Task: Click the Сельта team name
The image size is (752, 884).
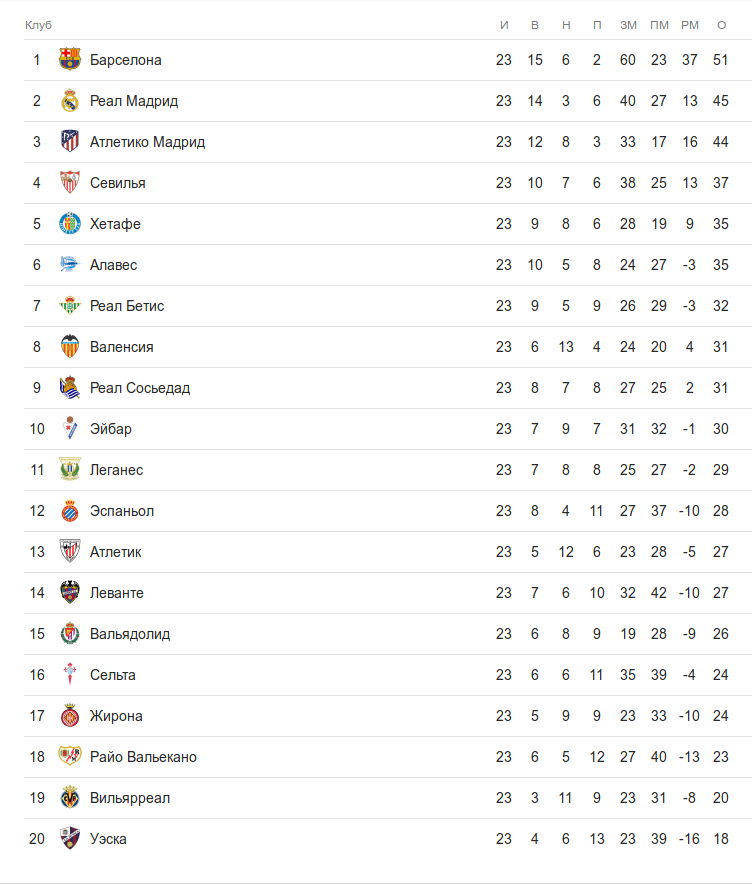Action: click(113, 675)
